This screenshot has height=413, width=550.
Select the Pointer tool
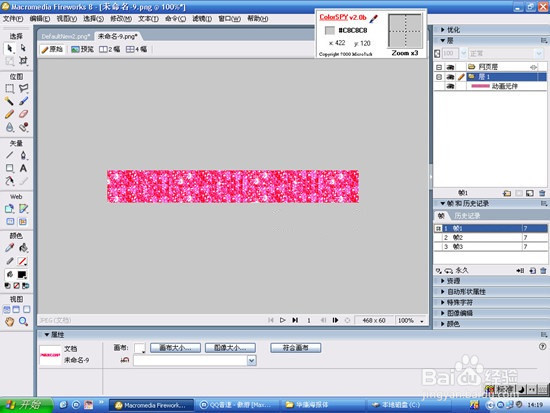coord(10,48)
